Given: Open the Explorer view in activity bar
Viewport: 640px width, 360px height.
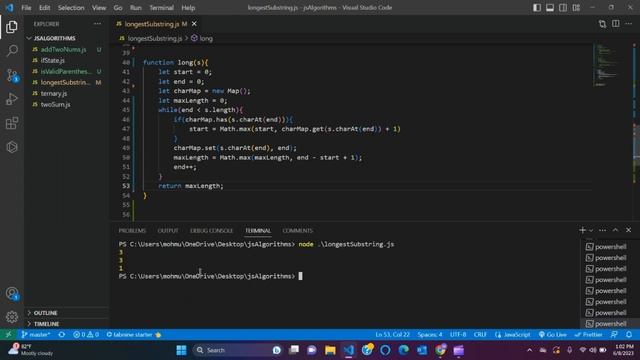Looking at the screenshot, I should click(x=12, y=27).
